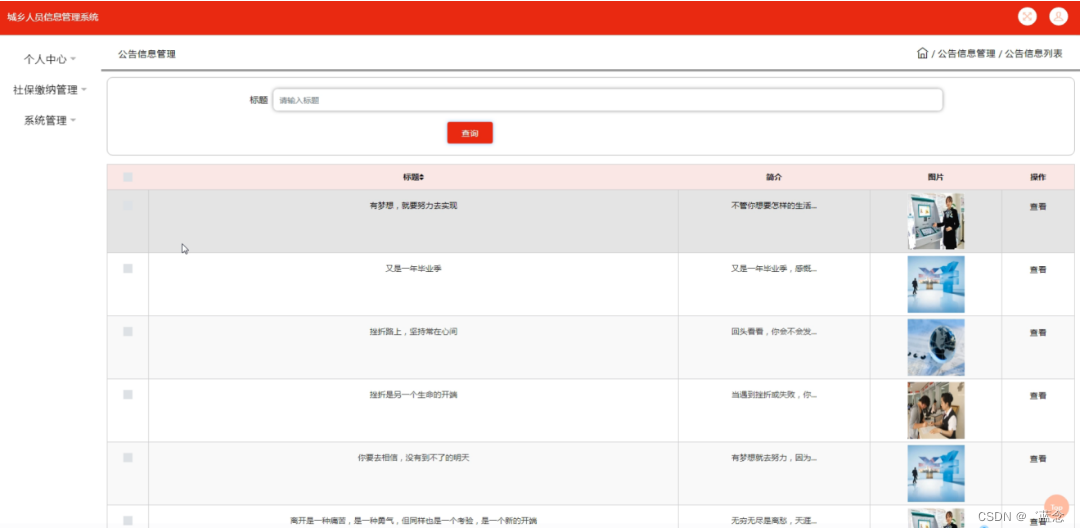This screenshot has width=1080, height=532.
Task: Expand the 个人中心 menu
Action: point(50,59)
